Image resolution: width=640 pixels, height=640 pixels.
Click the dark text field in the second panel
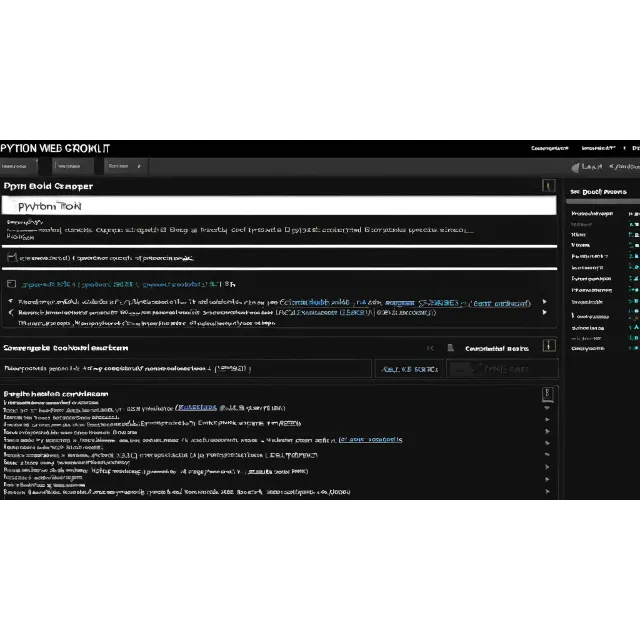186,369
